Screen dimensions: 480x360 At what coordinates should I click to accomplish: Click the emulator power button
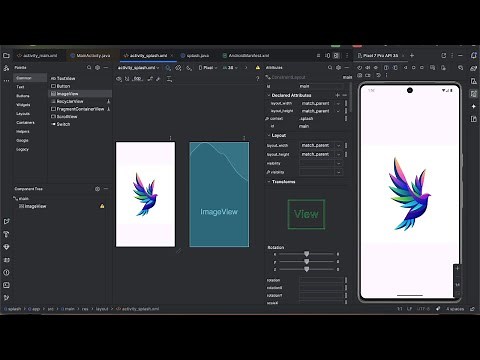click(360, 68)
